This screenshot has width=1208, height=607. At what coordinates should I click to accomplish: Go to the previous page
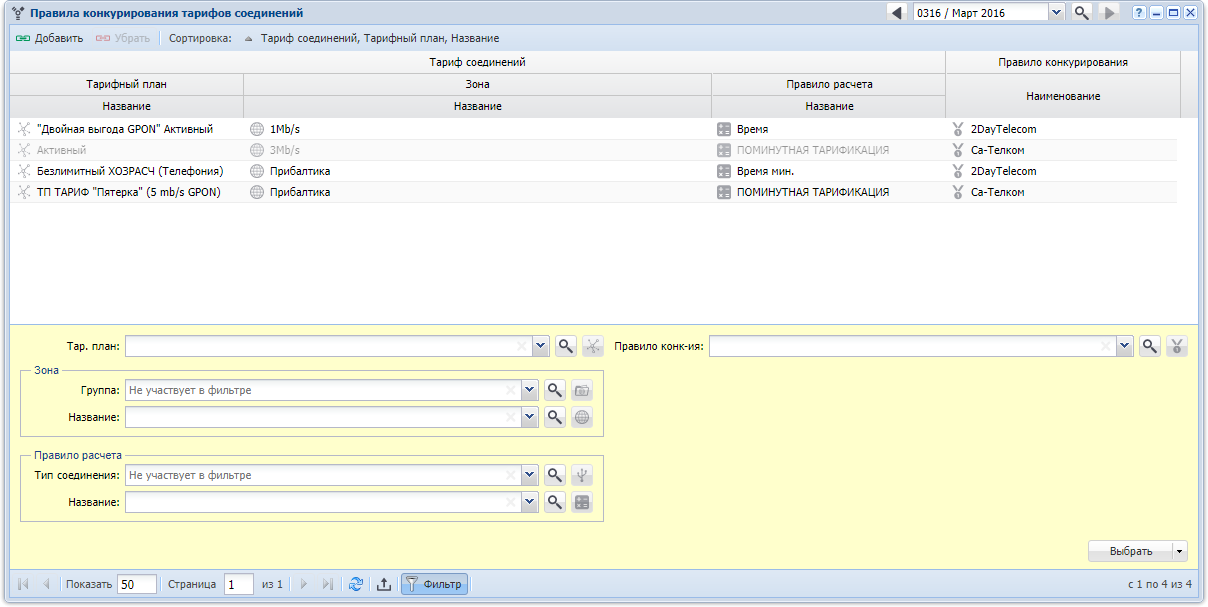(x=46, y=585)
